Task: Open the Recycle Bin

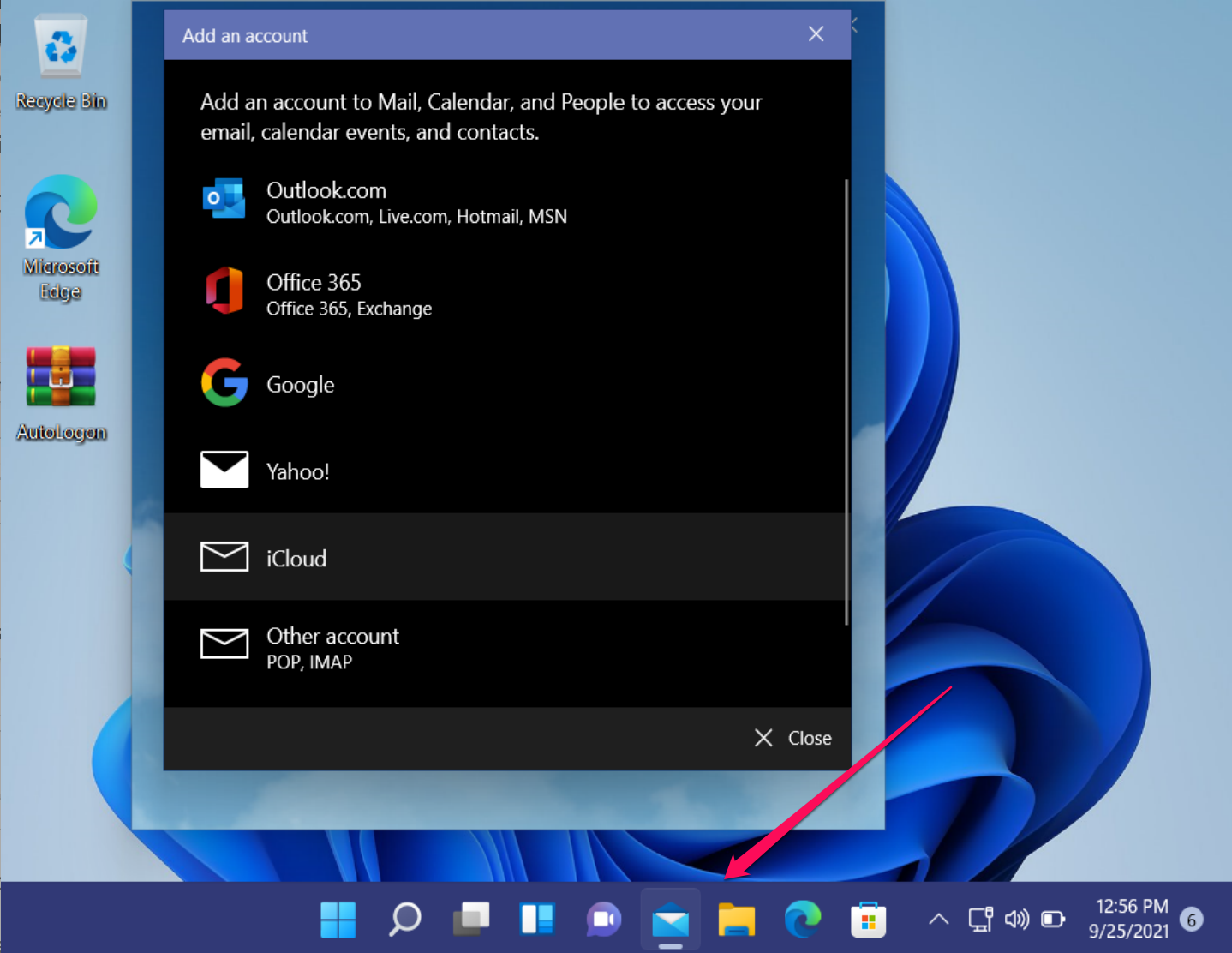Action: click(60, 56)
